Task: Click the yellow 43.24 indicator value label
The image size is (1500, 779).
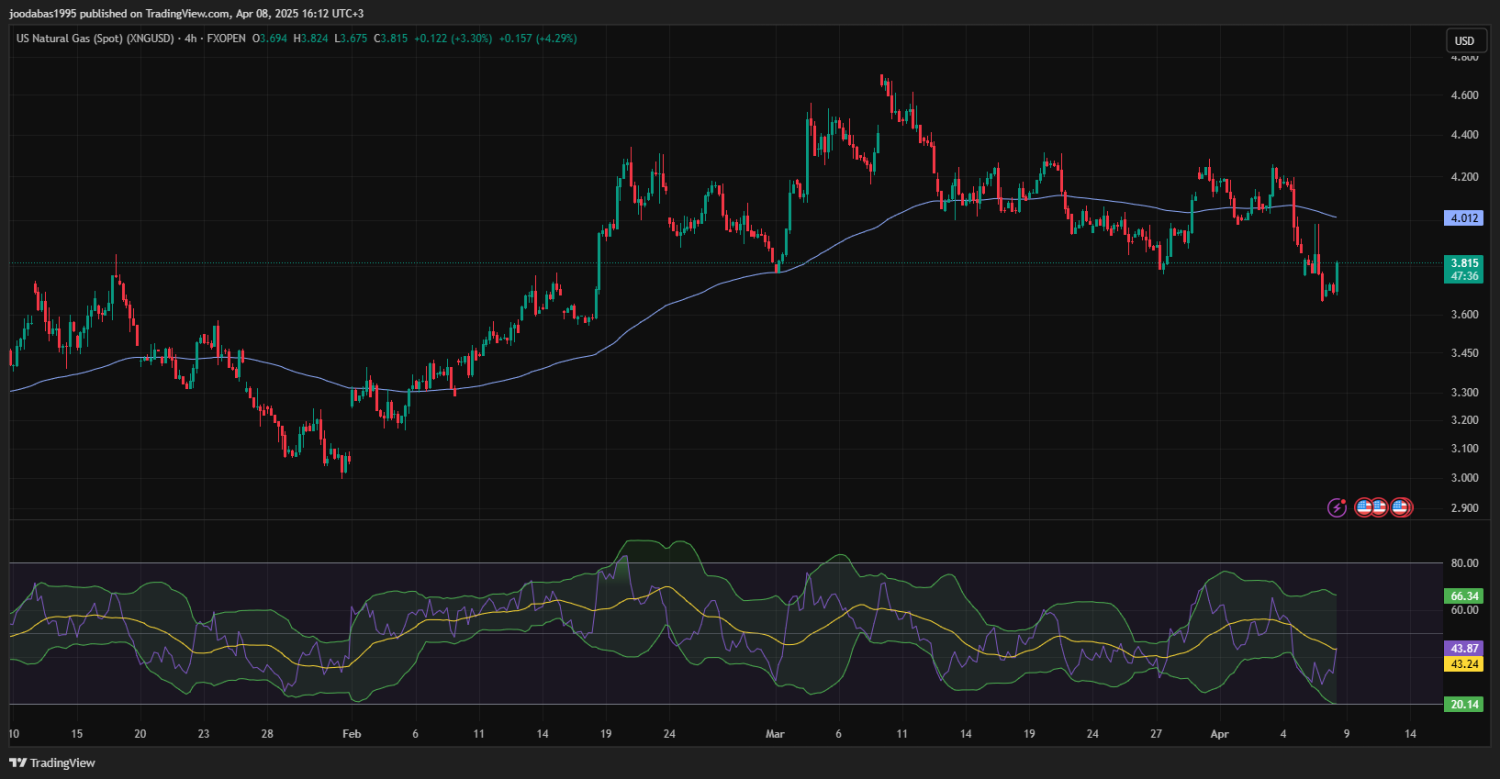Action: (x=1463, y=664)
